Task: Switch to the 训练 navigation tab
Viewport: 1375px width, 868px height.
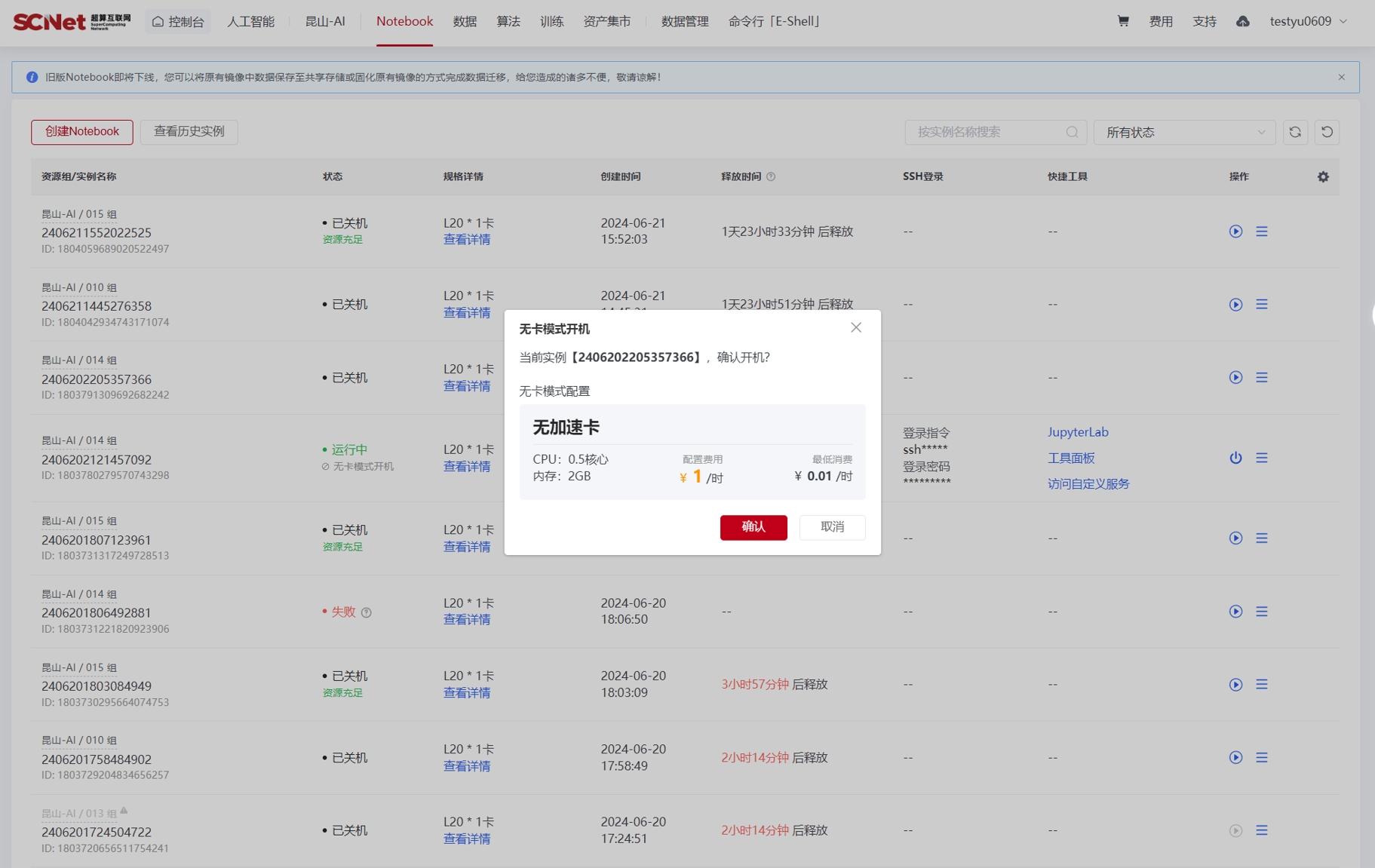Action: pos(551,21)
